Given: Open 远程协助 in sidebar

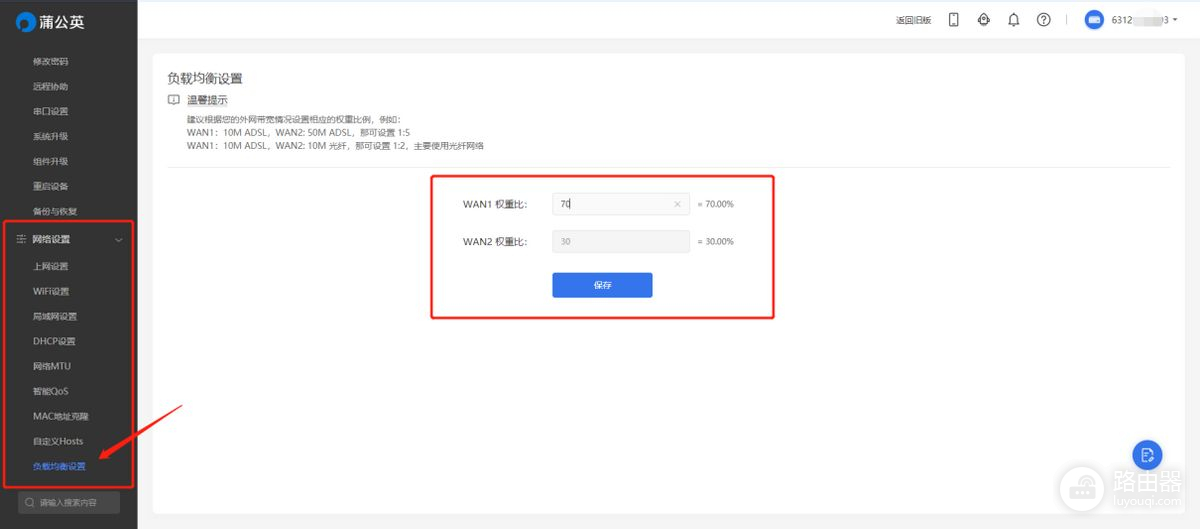Looking at the screenshot, I should (51, 86).
